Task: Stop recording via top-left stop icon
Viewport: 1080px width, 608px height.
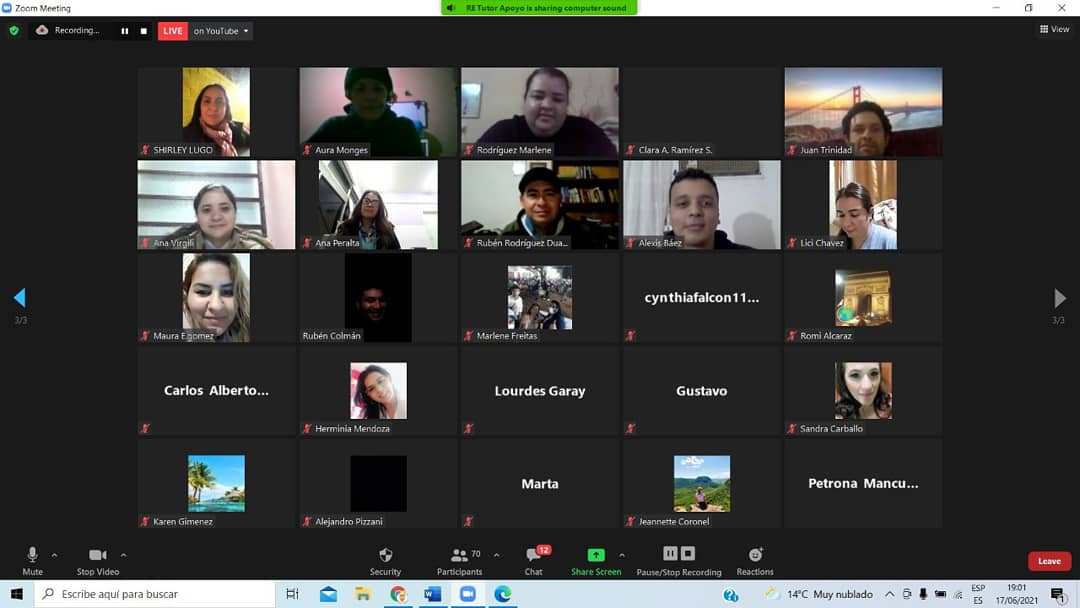Action: (143, 31)
